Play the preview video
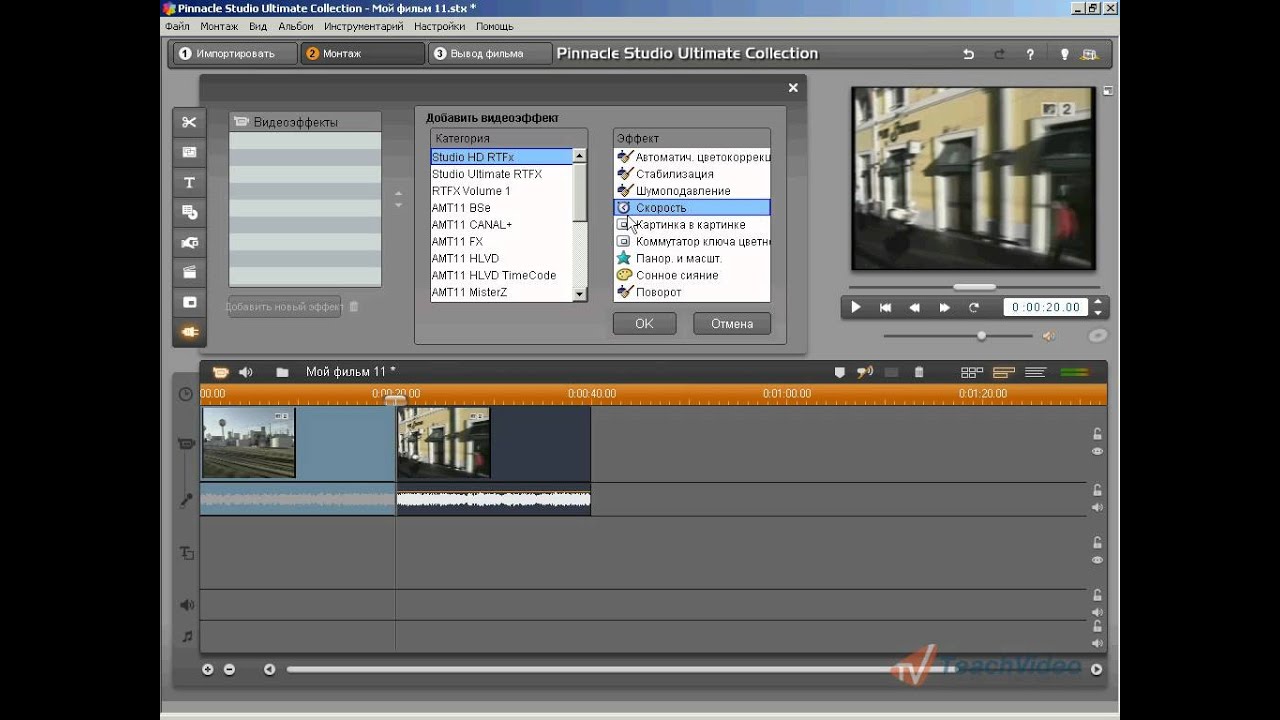This screenshot has width=1280, height=720. (855, 308)
